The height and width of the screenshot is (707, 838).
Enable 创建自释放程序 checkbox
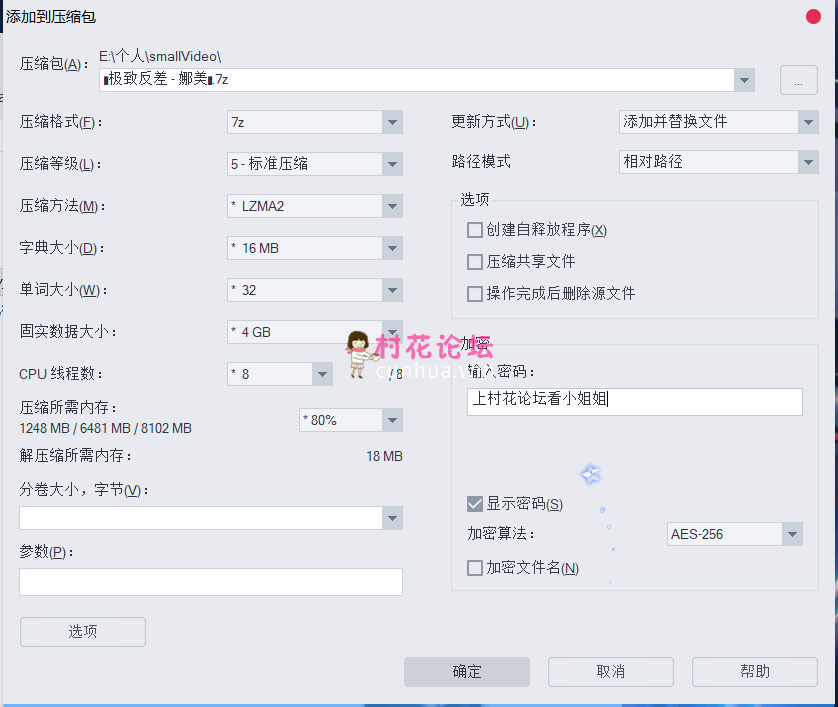pyautogui.click(x=475, y=230)
